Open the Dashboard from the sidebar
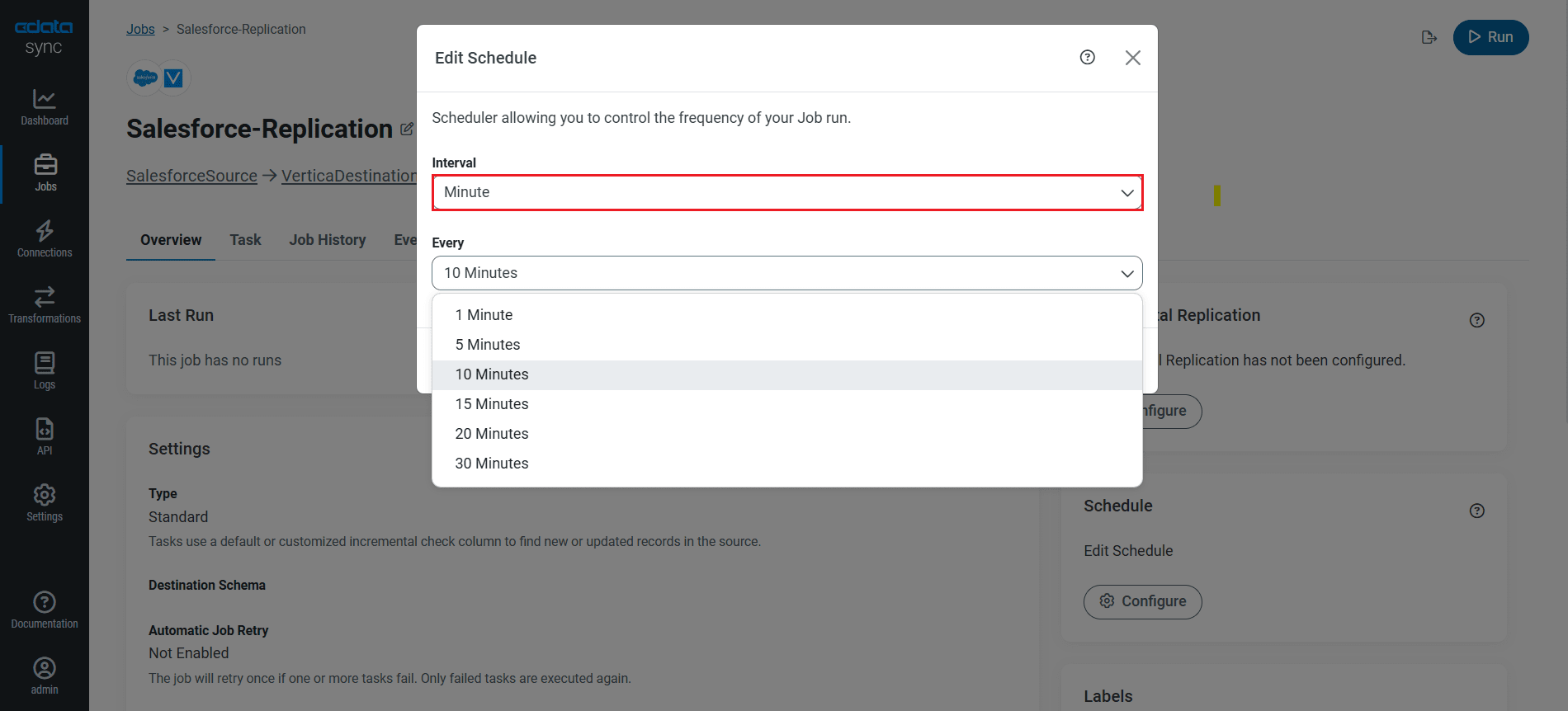This screenshot has width=1568, height=711. pos(45,107)
